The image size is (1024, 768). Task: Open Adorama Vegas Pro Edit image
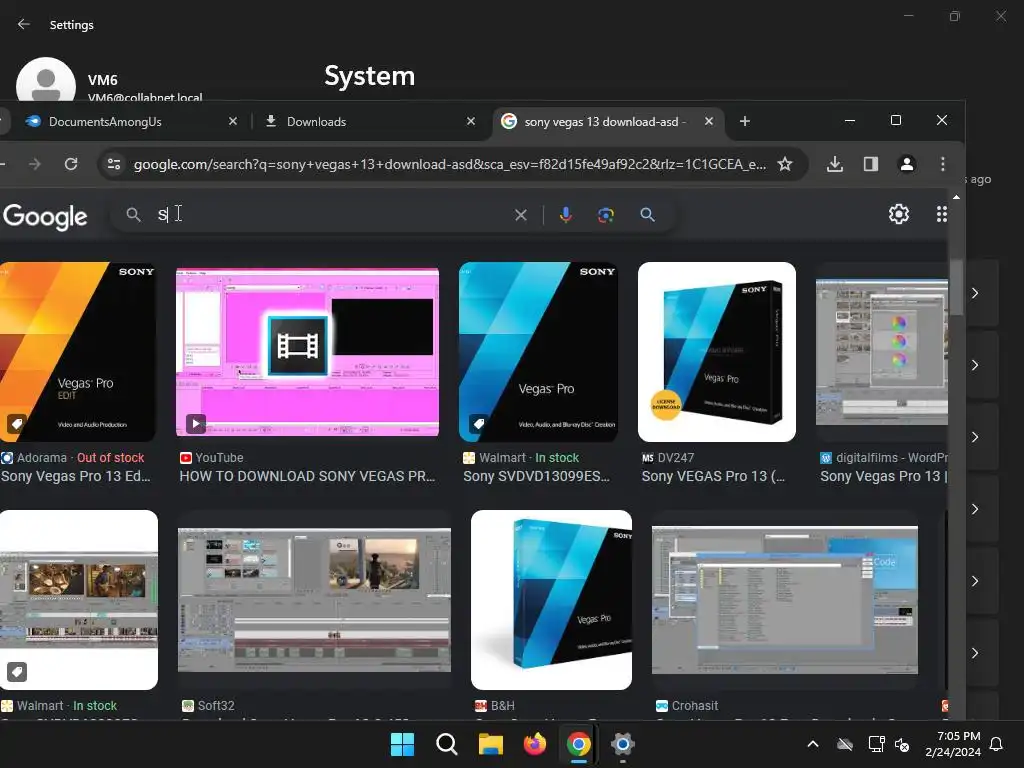click(x=78, y=351)
